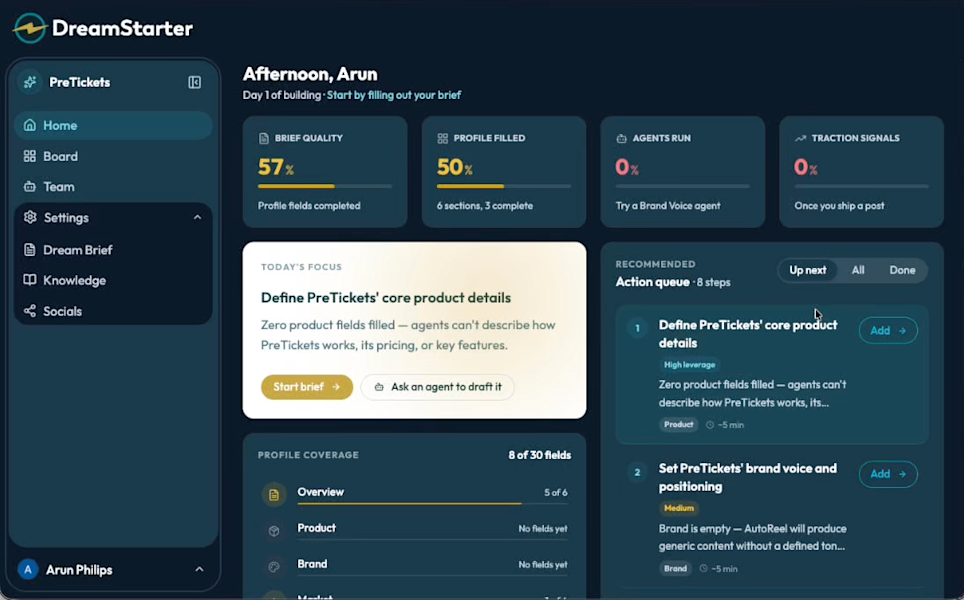Select the Brand coverage row
The height and width of the screenshot is (600, 964).
(415, 565)
